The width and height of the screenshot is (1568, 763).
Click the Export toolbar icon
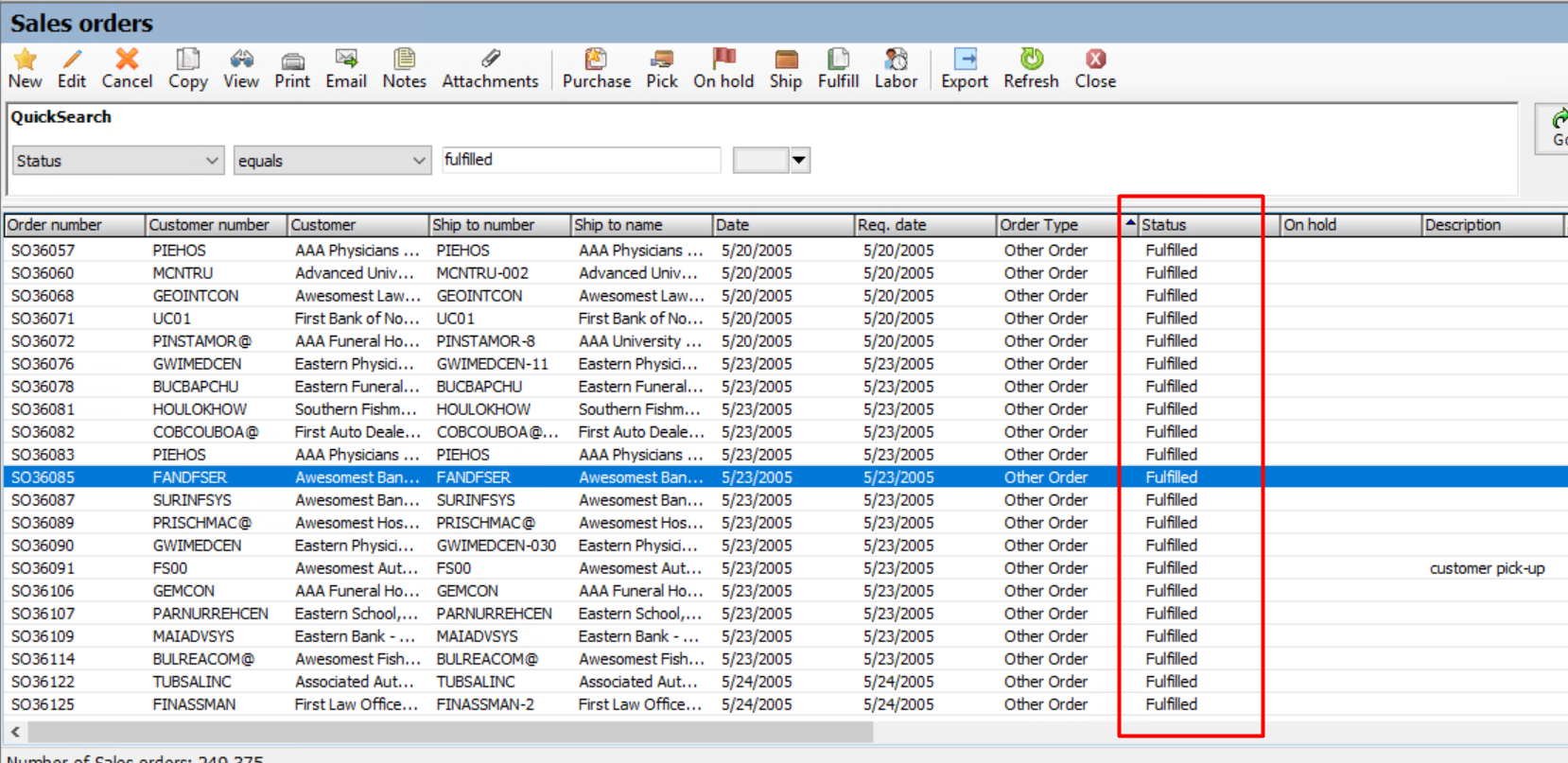(x=965, y=60)
